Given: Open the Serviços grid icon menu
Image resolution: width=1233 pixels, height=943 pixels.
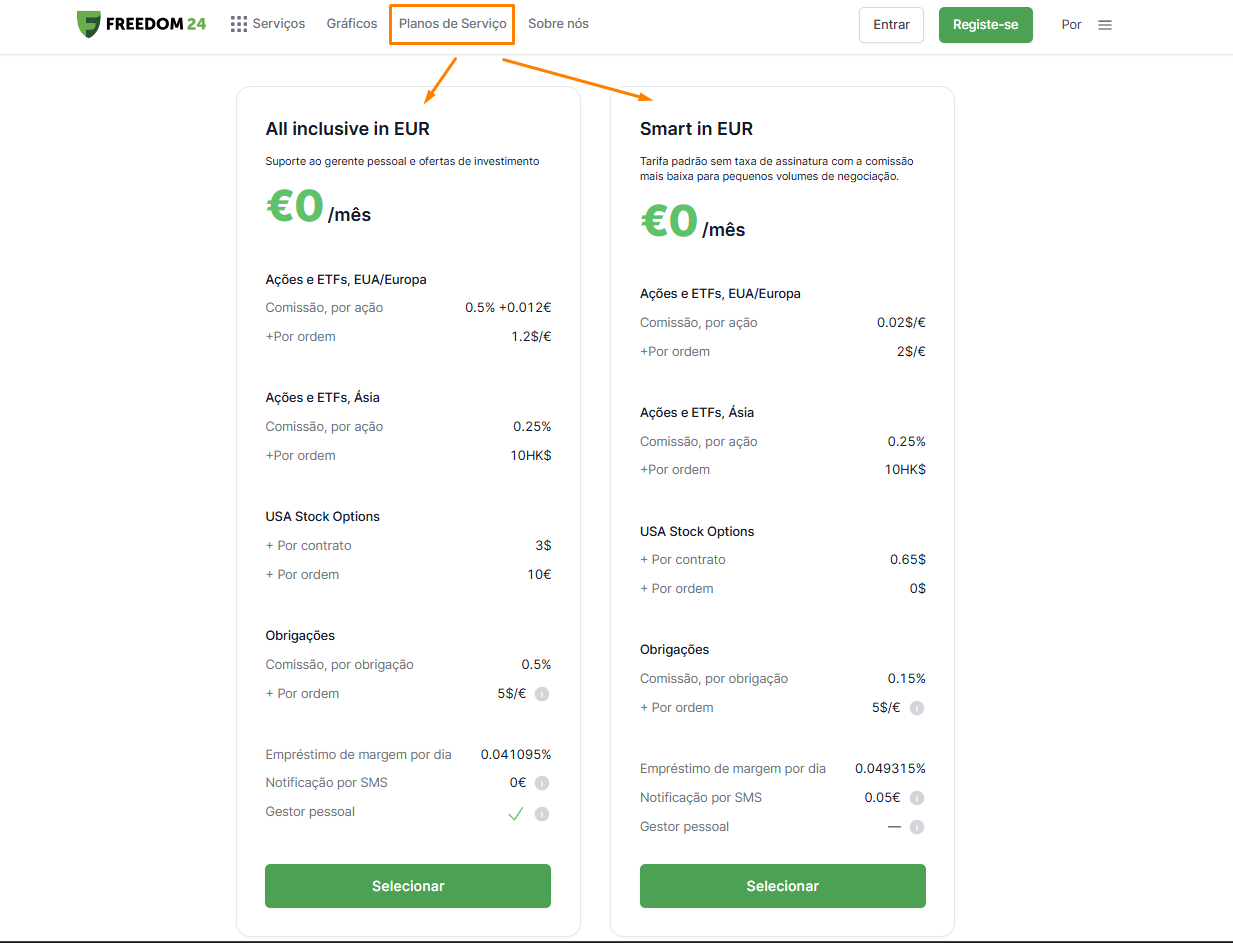Looking at the screenshot, I should point(239,24).
